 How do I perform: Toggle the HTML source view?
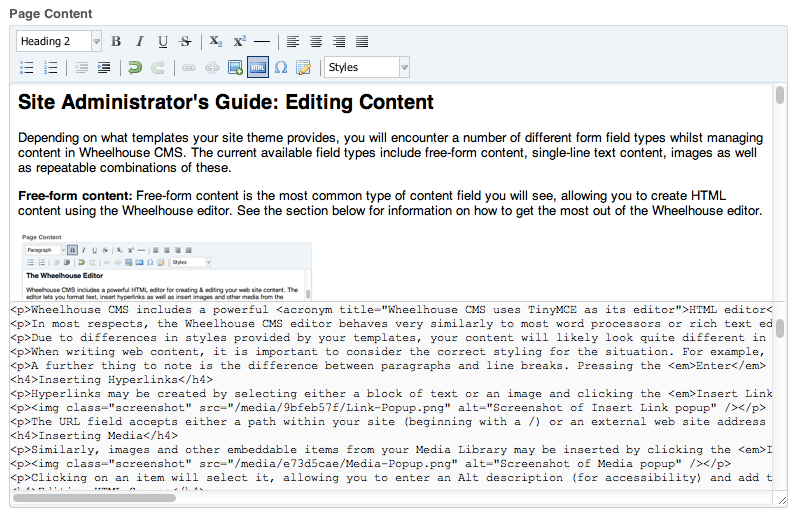258,67
